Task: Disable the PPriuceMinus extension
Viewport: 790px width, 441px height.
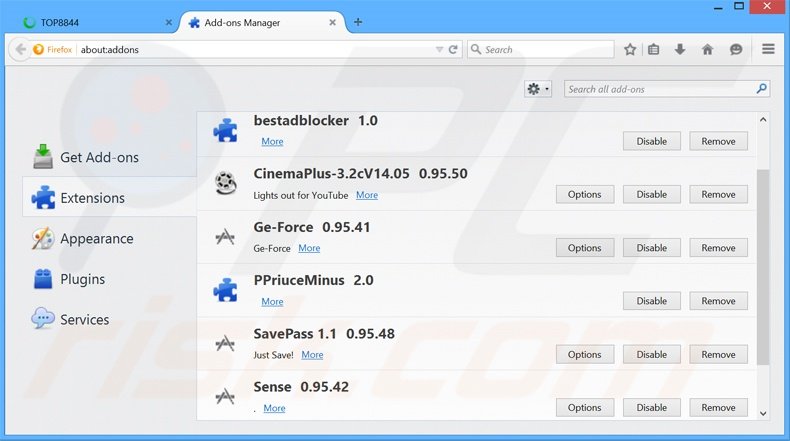Action: tap(651, 301)
